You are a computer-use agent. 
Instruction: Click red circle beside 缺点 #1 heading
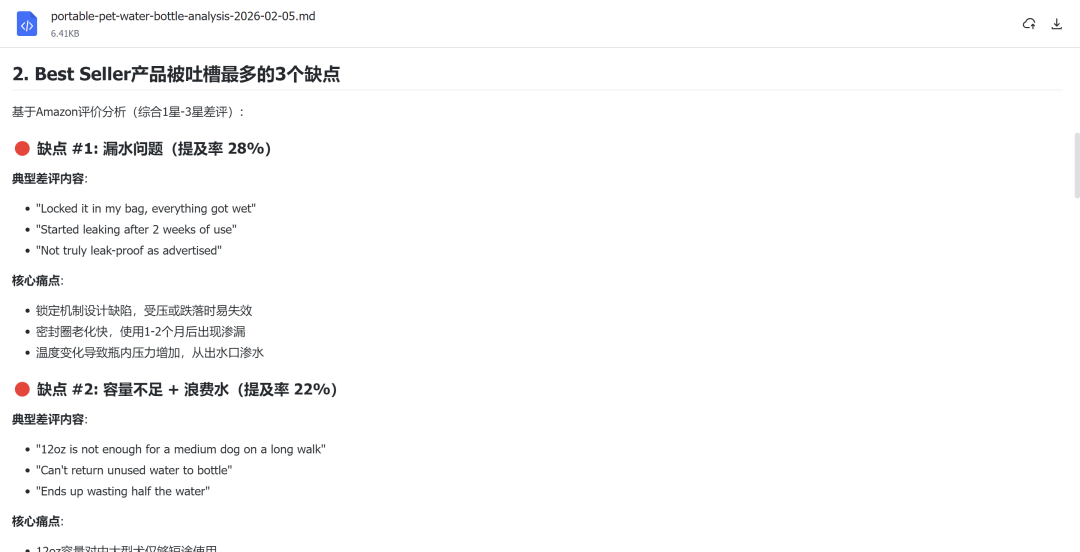click(x=22, y=148)
